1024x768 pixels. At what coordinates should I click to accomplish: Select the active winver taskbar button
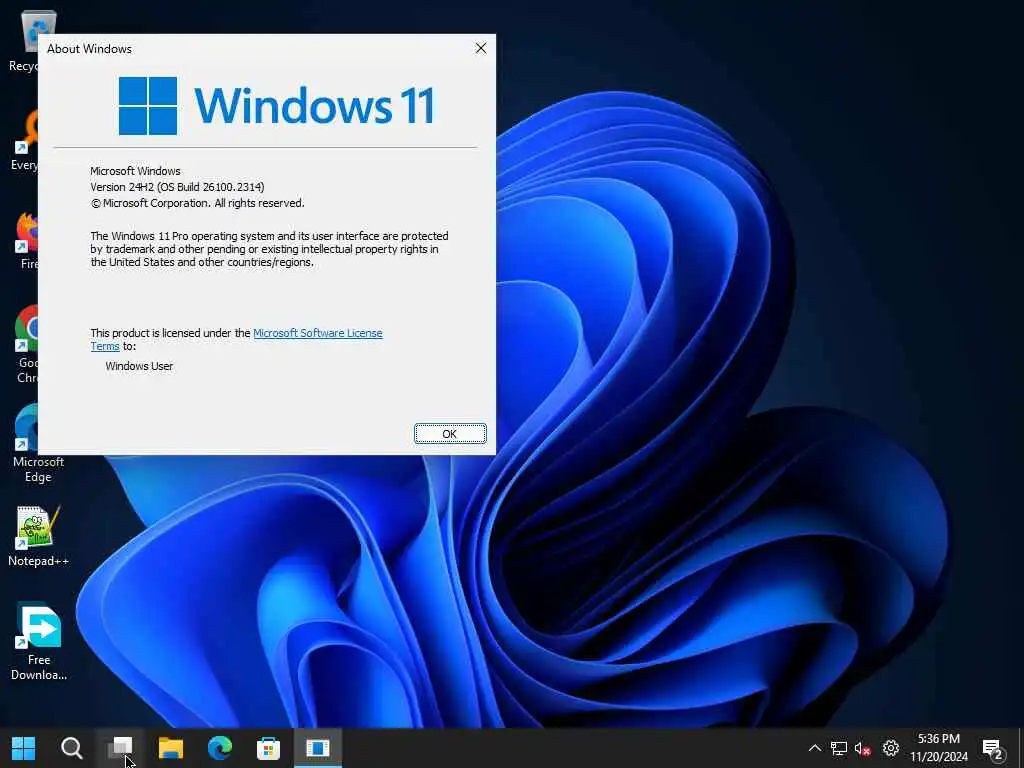317,748
